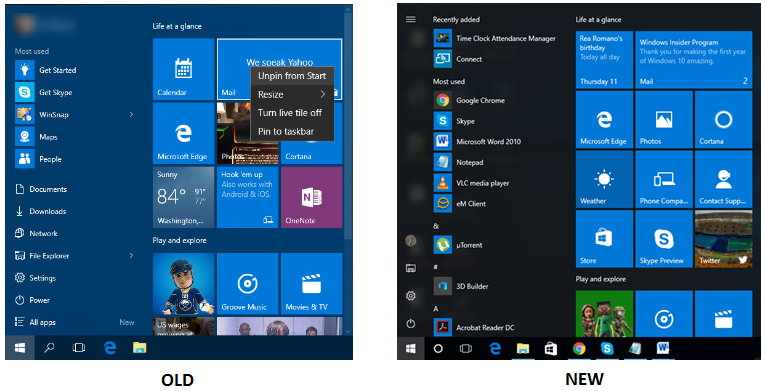
Task: Open the Windows Insider Program Mail tile
Action: (694, 60)
